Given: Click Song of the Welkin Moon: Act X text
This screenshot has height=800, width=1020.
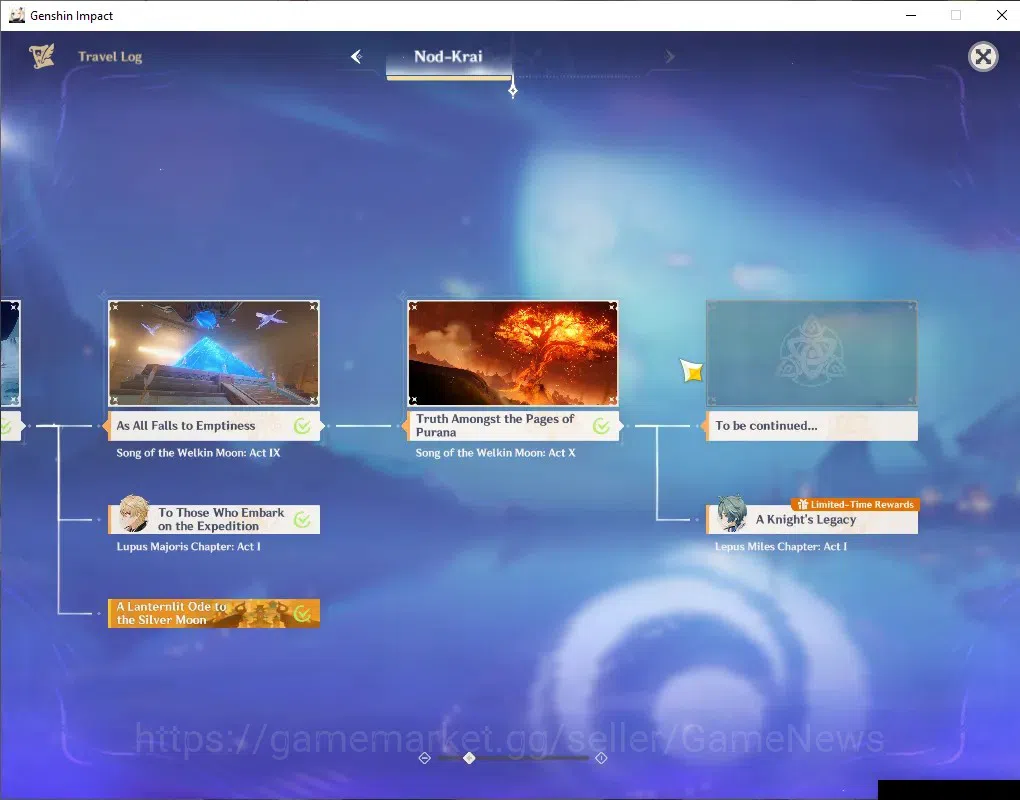Looking at the screenshot, I should [496, 453].
